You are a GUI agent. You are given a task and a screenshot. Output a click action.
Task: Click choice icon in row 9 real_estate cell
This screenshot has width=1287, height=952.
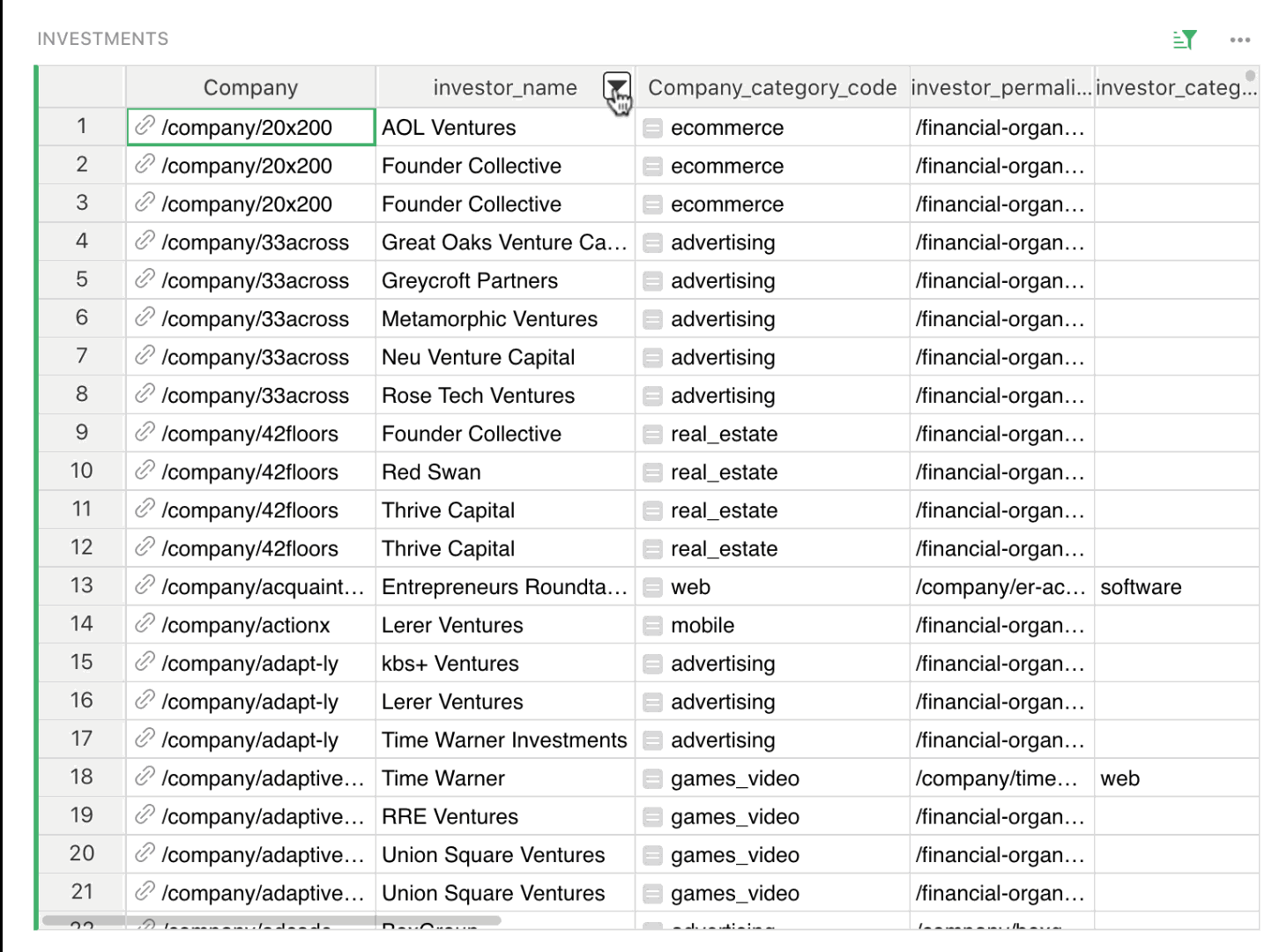tap(652, 435)
